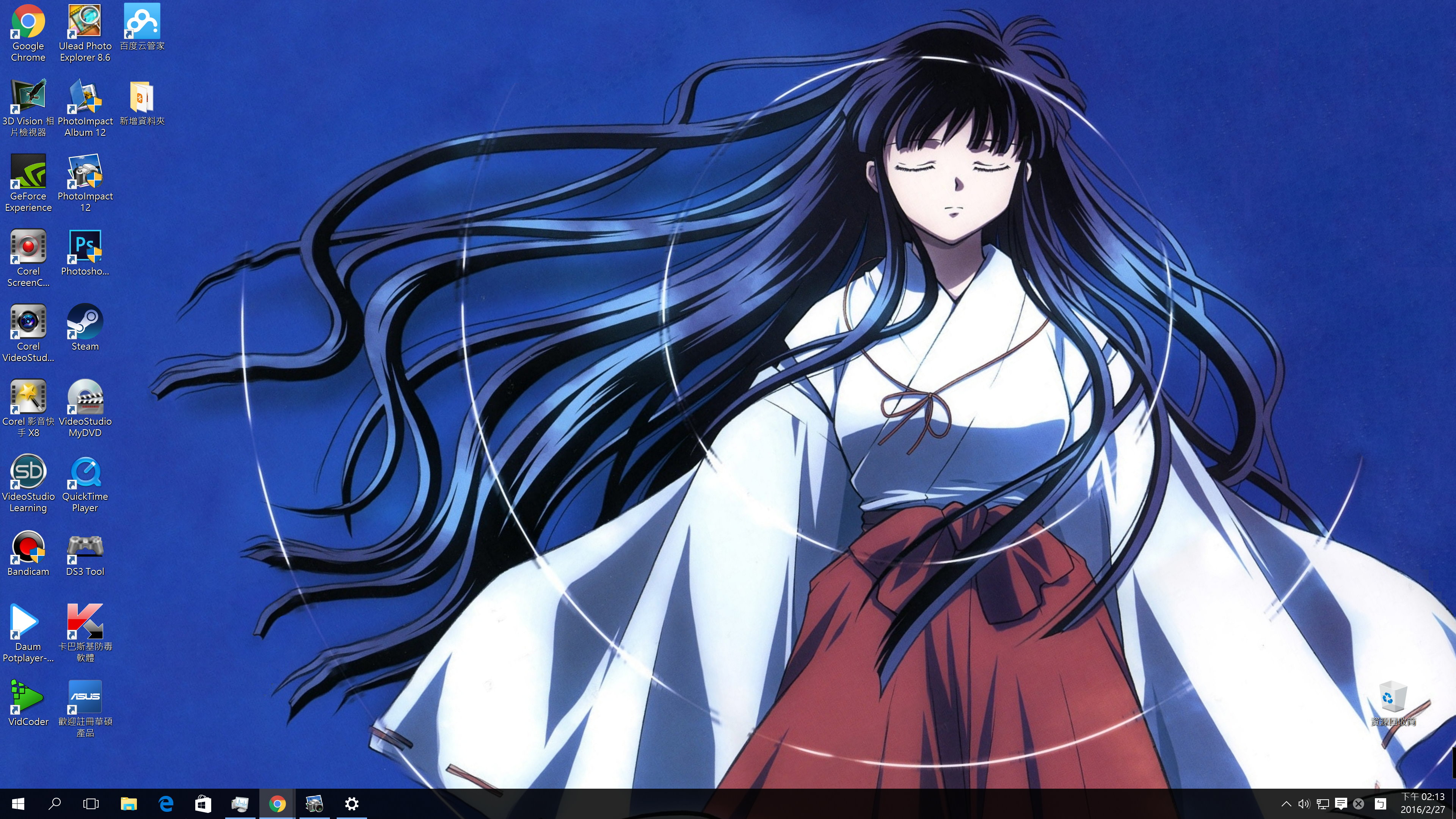Select the Corel VideoStudio shortcut

[28, 334]
